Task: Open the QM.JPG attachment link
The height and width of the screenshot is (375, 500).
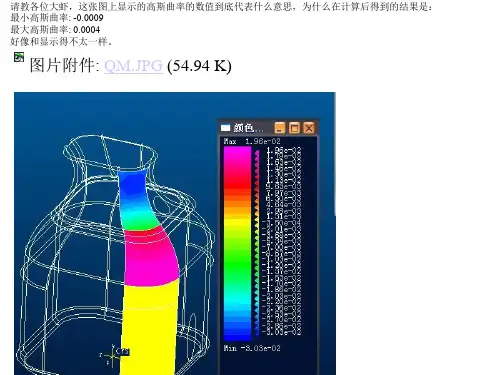Action: [133, 66]
